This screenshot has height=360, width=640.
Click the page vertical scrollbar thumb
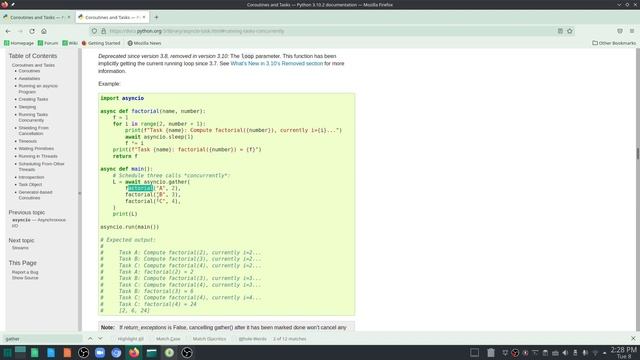pos(638,153)
